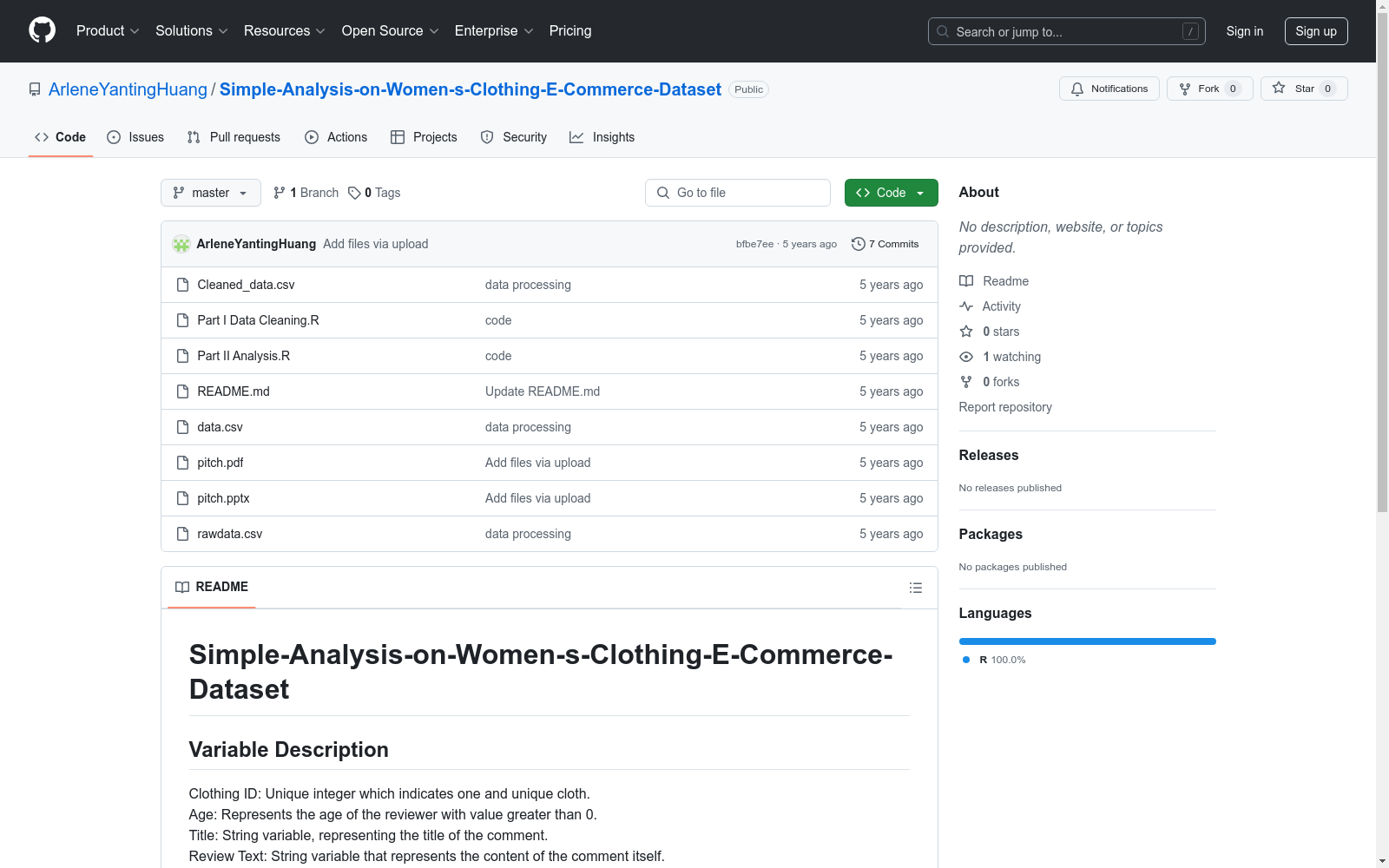
Task: Click the 'Add files via upload' latest commit message
Action: click(x=376, y=244)
